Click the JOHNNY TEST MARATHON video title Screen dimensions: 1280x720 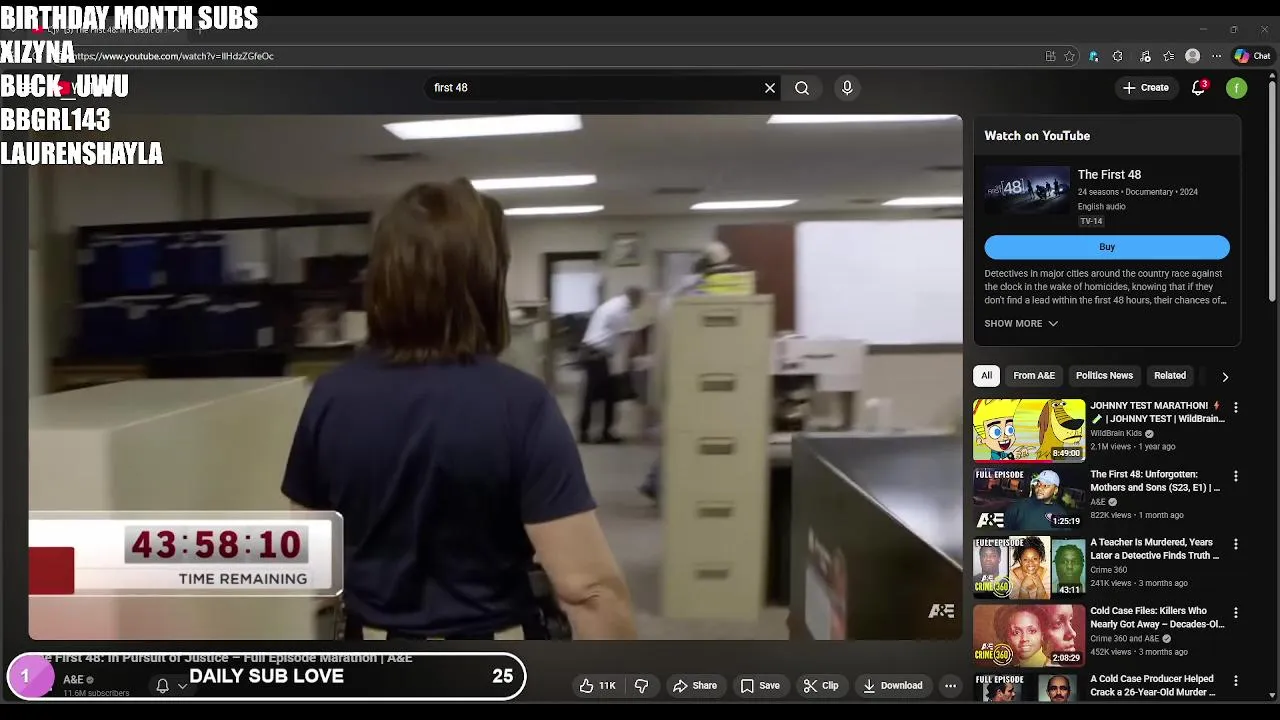pyautogui.click(x=1157, y=413)
